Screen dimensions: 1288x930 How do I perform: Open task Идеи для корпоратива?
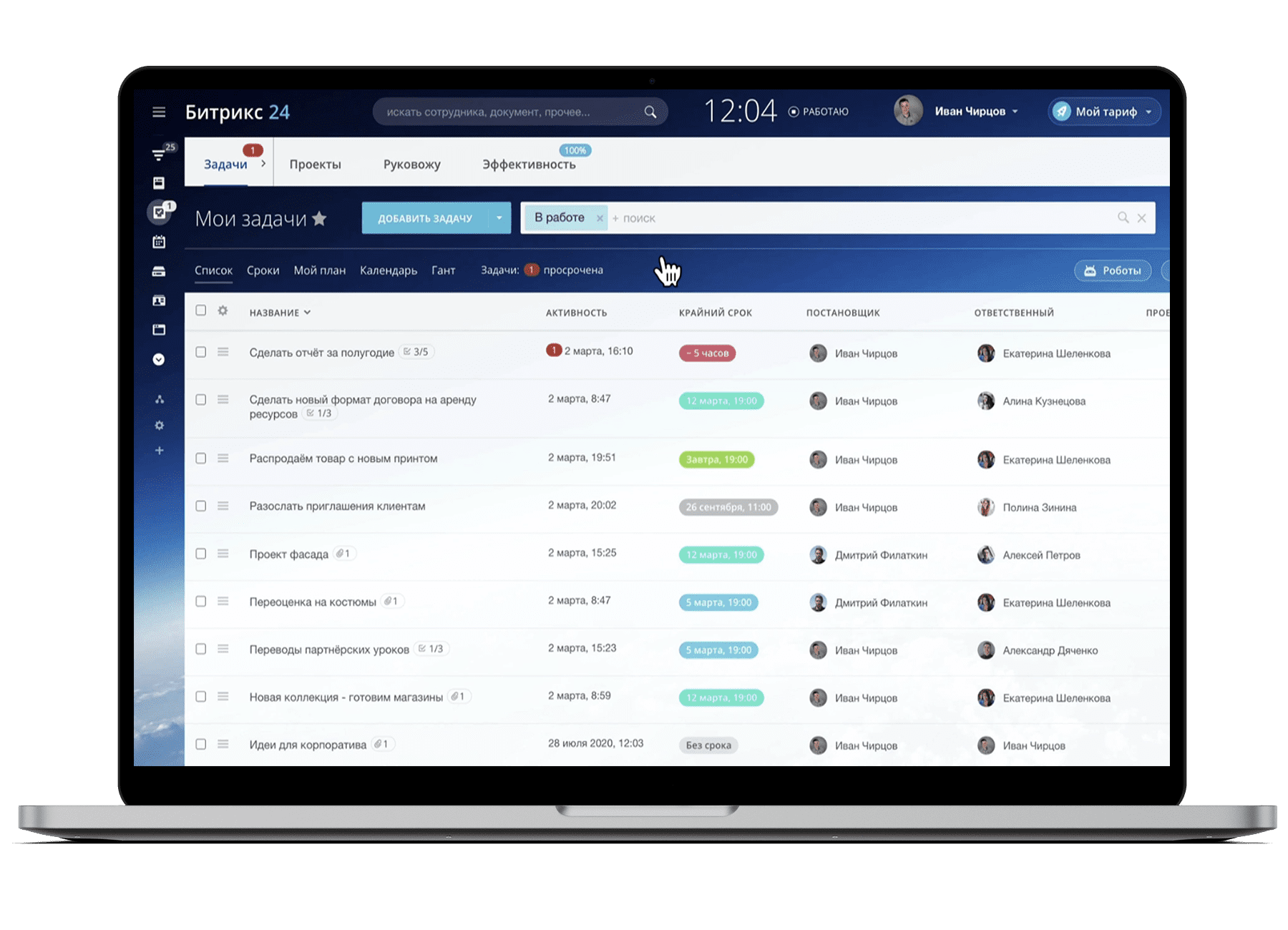308,745
